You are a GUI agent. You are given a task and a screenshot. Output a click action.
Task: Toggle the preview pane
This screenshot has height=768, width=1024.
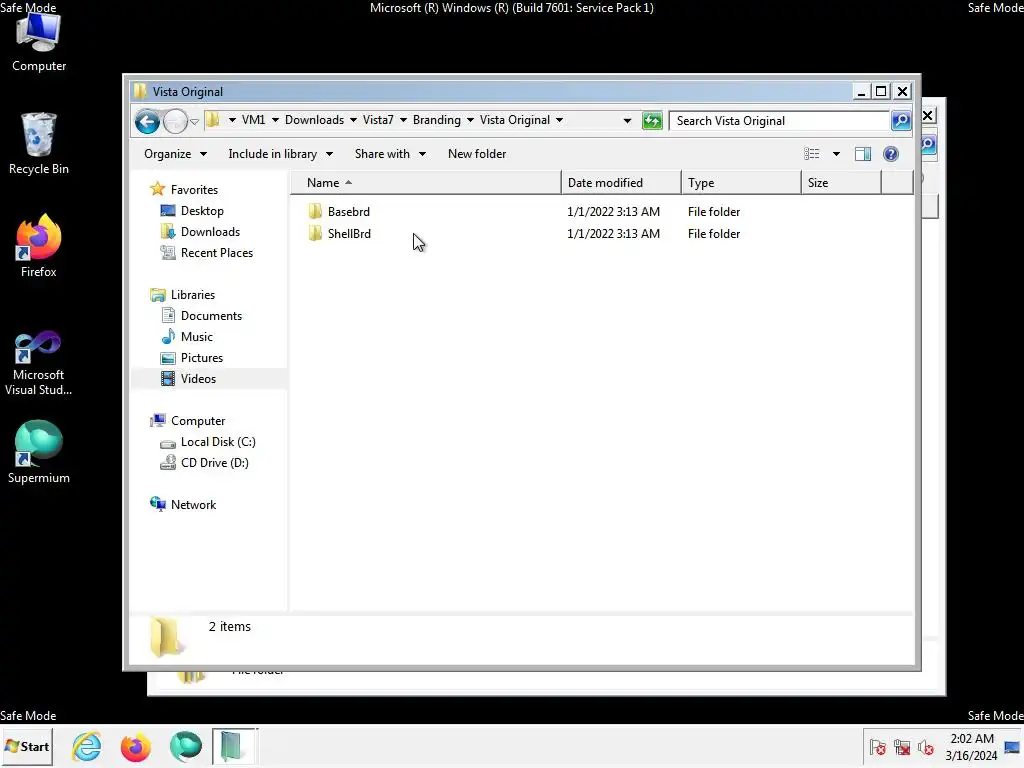(x=863, y=154)
